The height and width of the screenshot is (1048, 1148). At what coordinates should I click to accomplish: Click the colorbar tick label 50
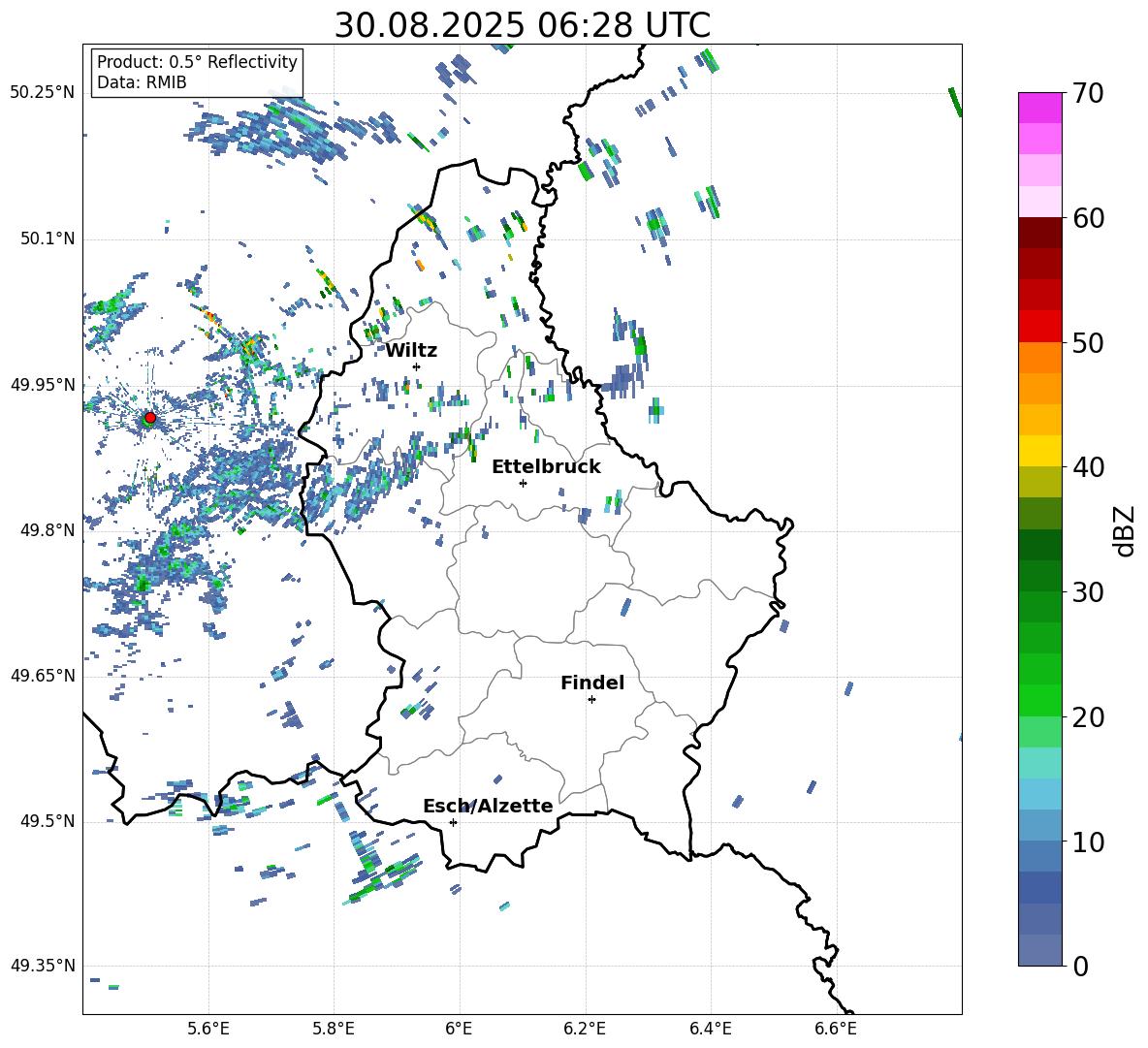1088,343
